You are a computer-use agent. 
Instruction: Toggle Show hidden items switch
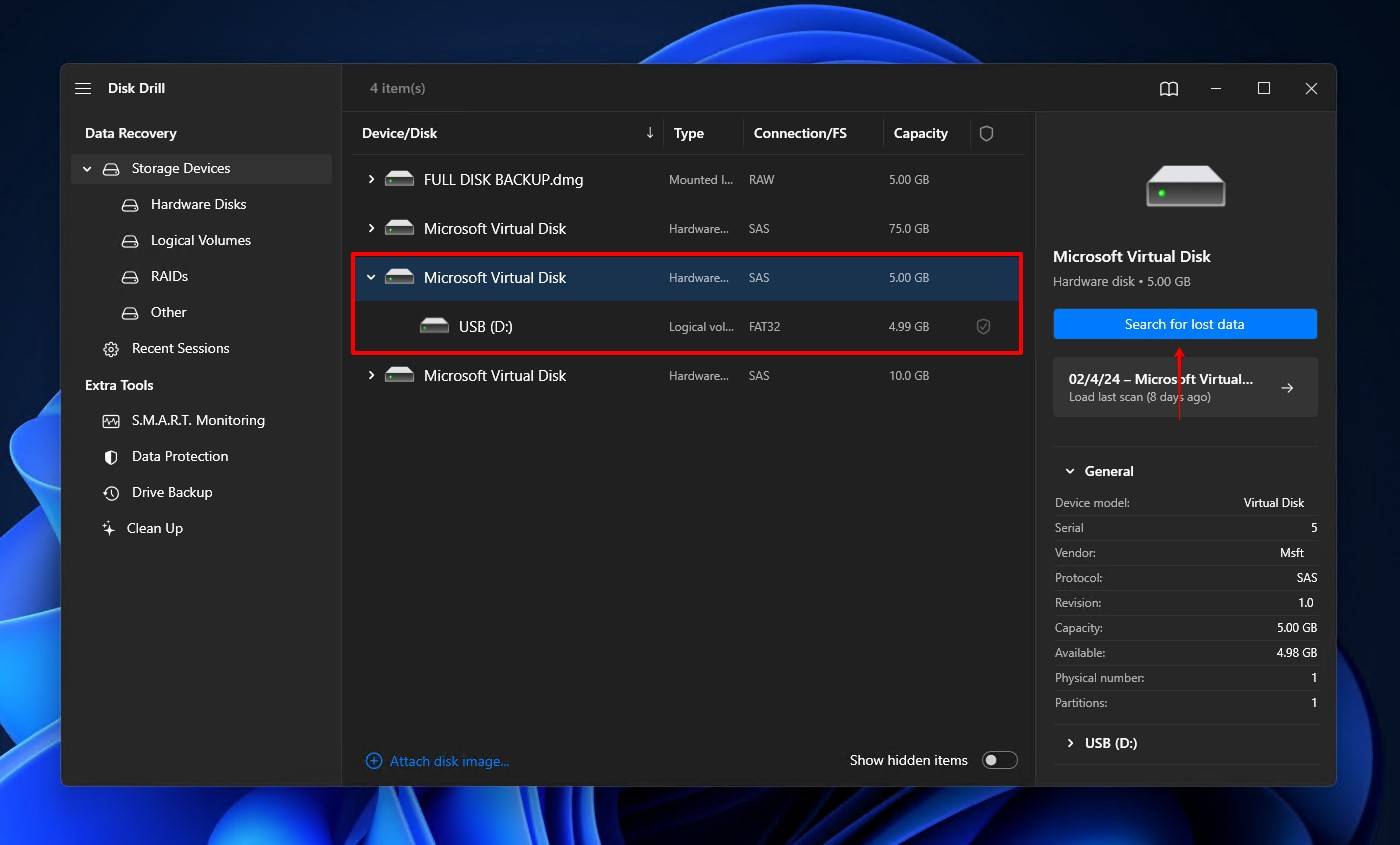click(999, 761)
